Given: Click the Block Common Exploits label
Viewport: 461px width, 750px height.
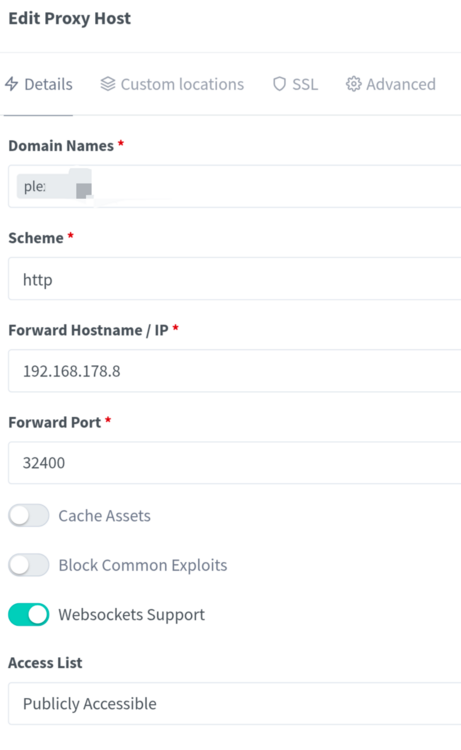Looking at the screenshot, I should [143, 565].
